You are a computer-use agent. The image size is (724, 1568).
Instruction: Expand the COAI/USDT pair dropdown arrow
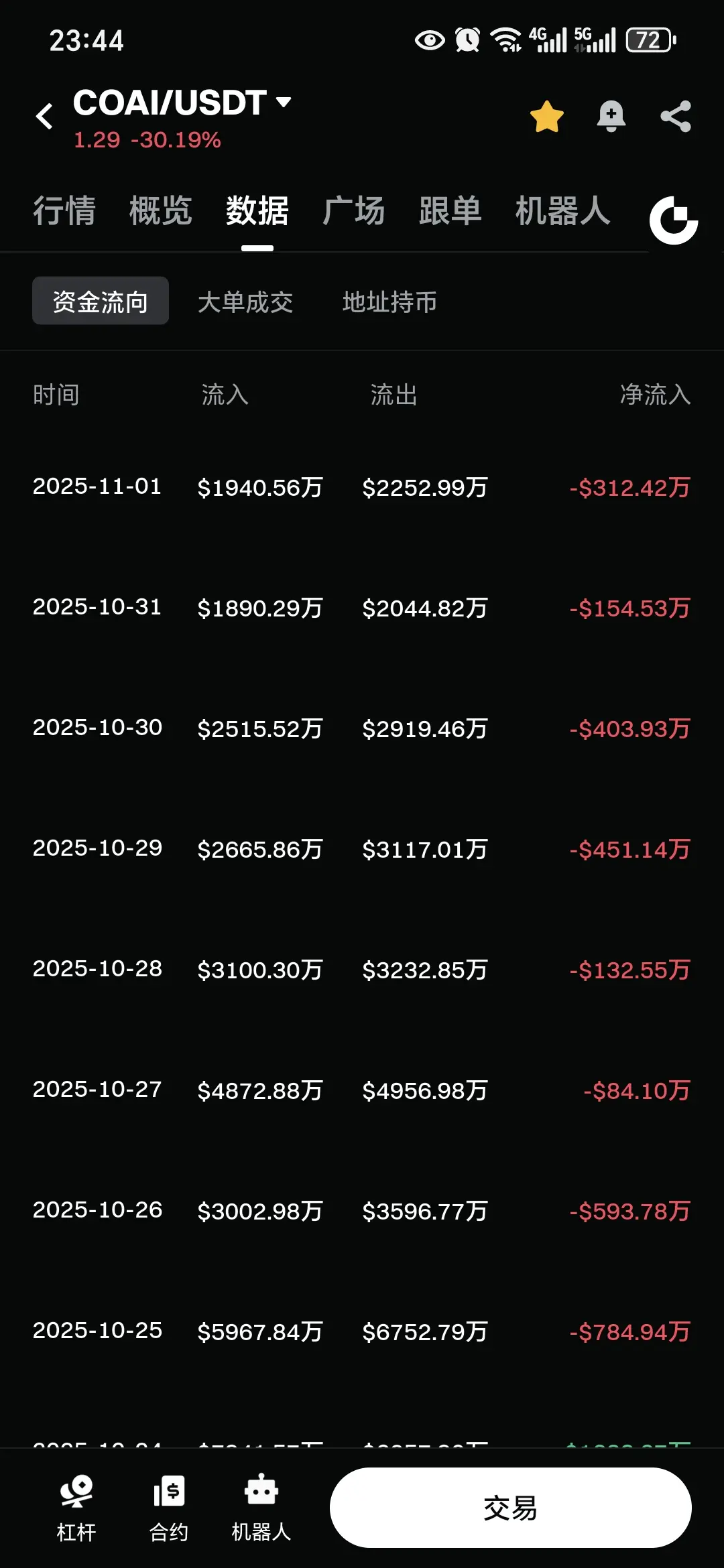pyautogui.click(x=284, y=102)
